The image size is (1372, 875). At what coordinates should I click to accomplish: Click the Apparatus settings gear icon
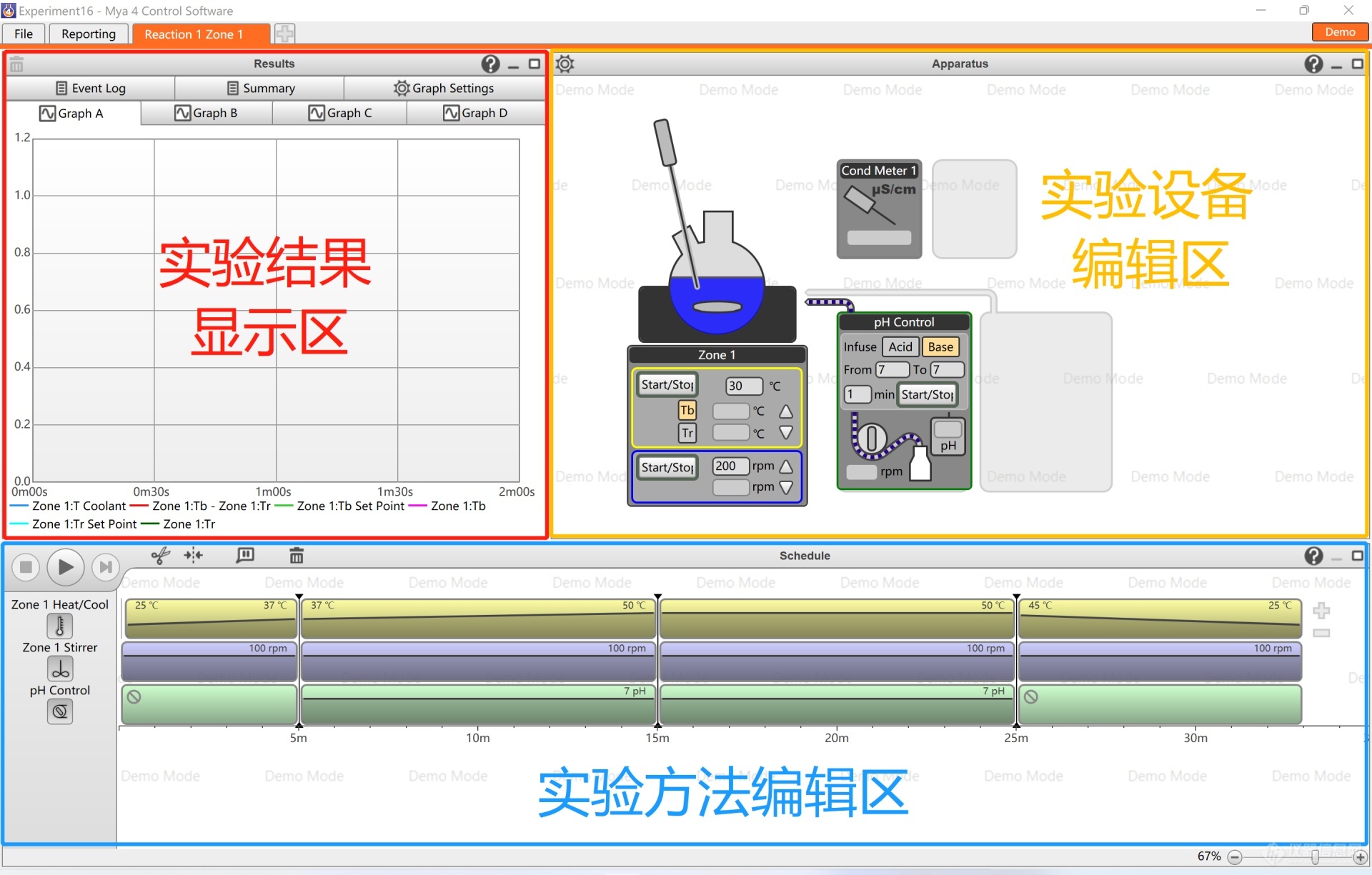565,64
